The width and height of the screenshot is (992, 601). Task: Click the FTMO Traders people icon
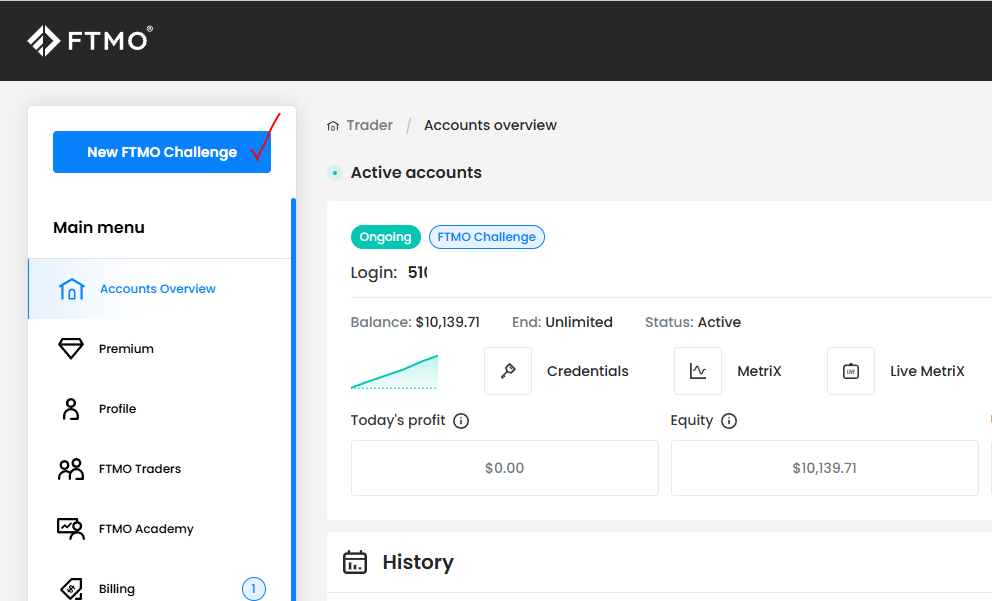click(x=71, y=469)
